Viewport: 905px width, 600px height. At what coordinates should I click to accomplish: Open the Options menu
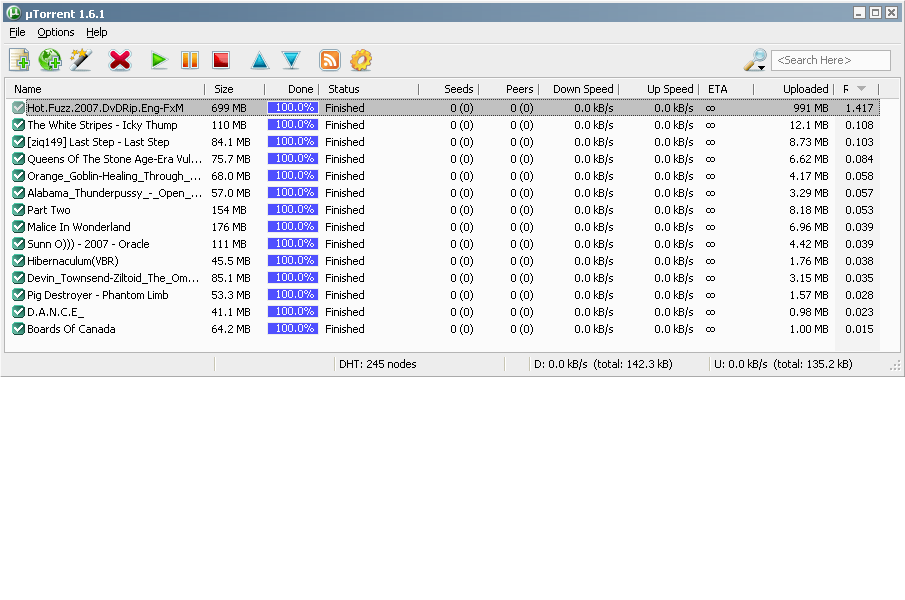click(56, 32)
